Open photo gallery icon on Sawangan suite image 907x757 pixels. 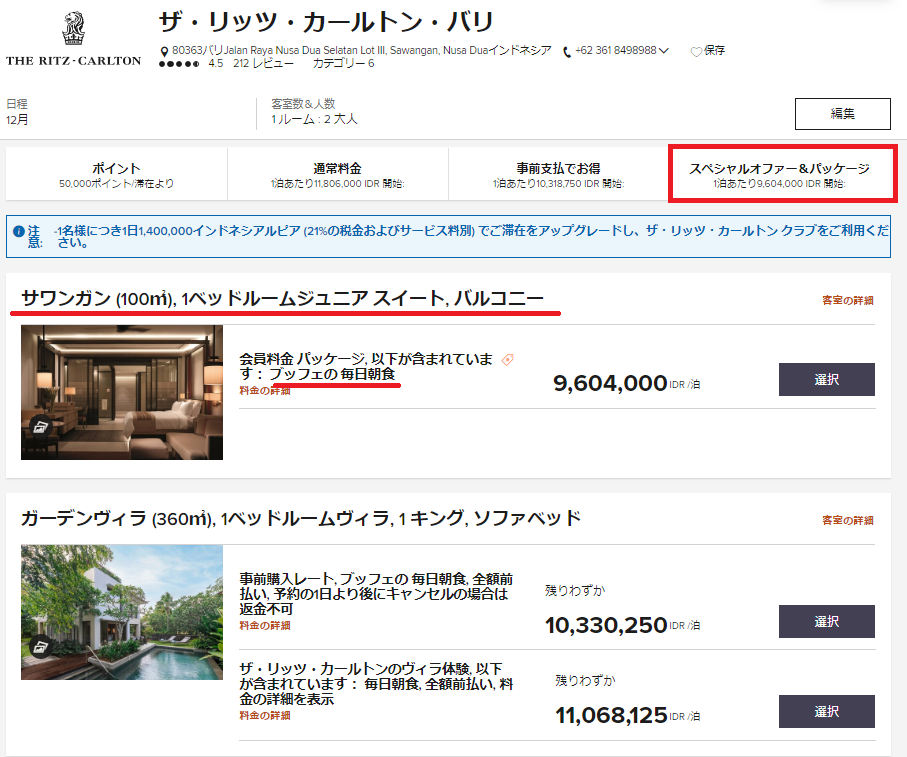pyautogui.click(x=40, y=427)
